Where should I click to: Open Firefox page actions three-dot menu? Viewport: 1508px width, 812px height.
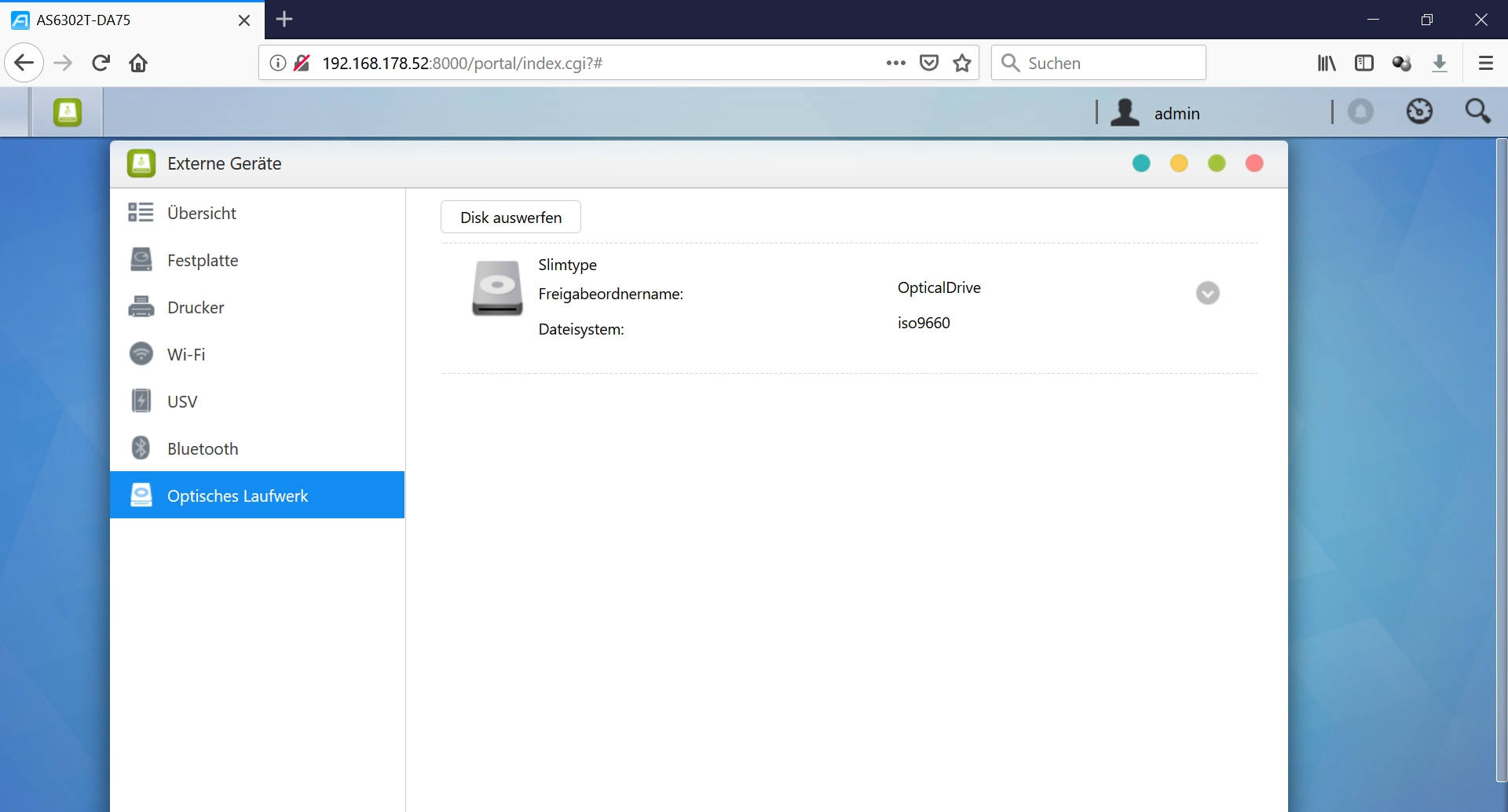895,63
